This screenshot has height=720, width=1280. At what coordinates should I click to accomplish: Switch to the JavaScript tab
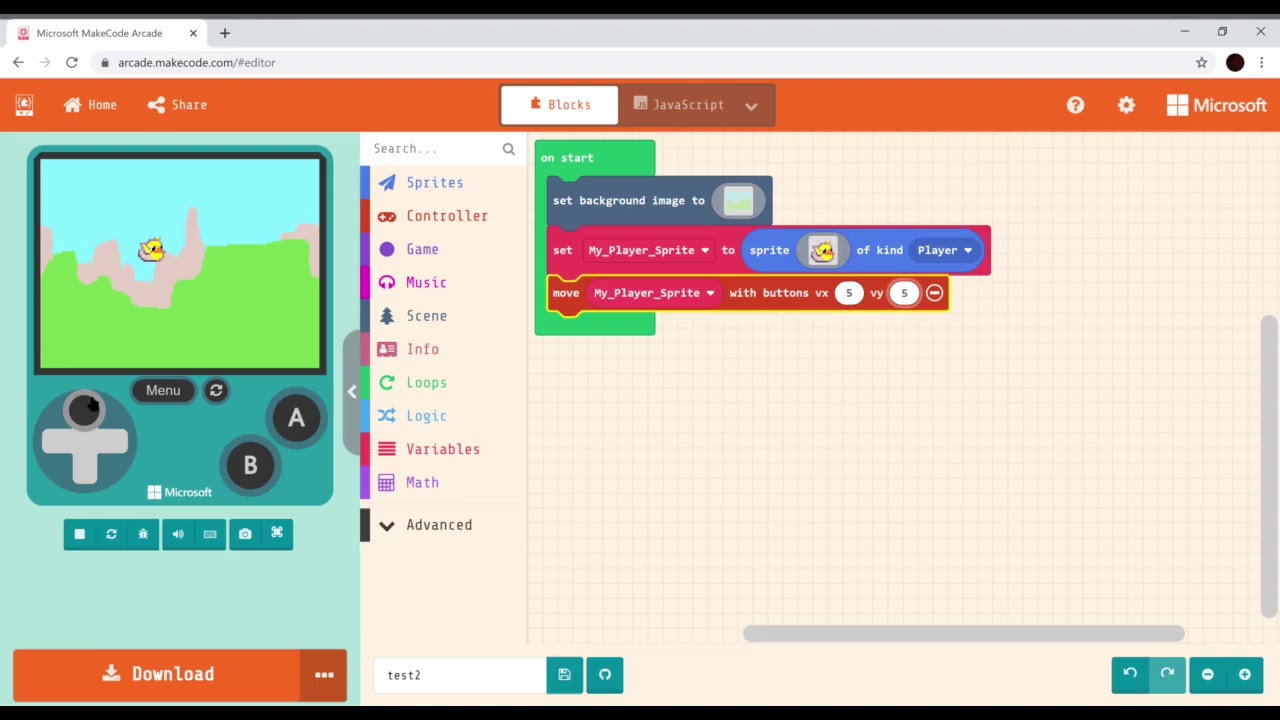[x=679, y=105]
